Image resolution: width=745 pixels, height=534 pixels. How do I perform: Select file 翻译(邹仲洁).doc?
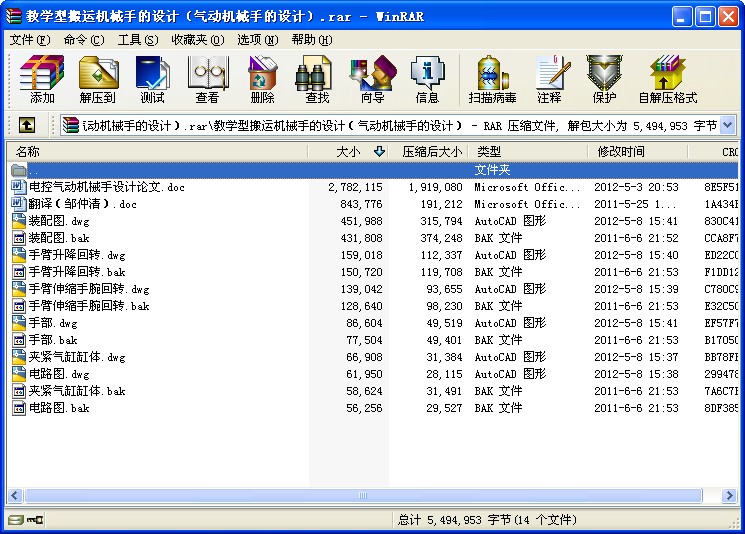click(x=83, y=204)
